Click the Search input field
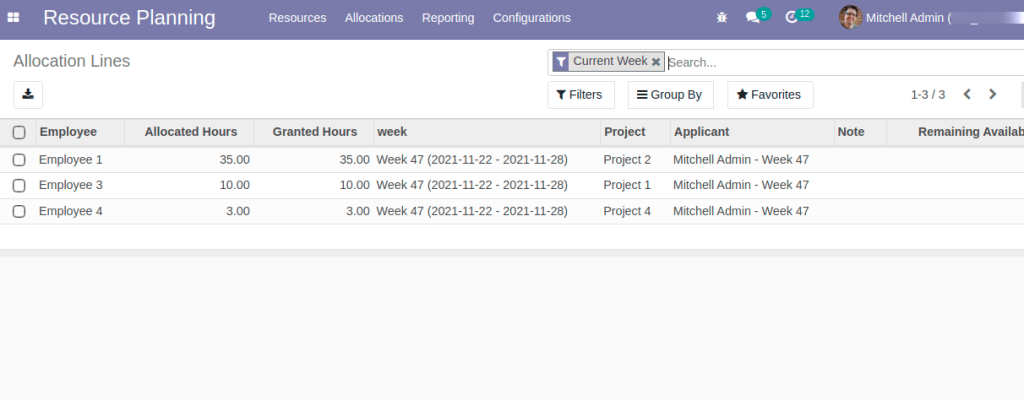Viewport: 1024px width, 400px height. [845, 63]
